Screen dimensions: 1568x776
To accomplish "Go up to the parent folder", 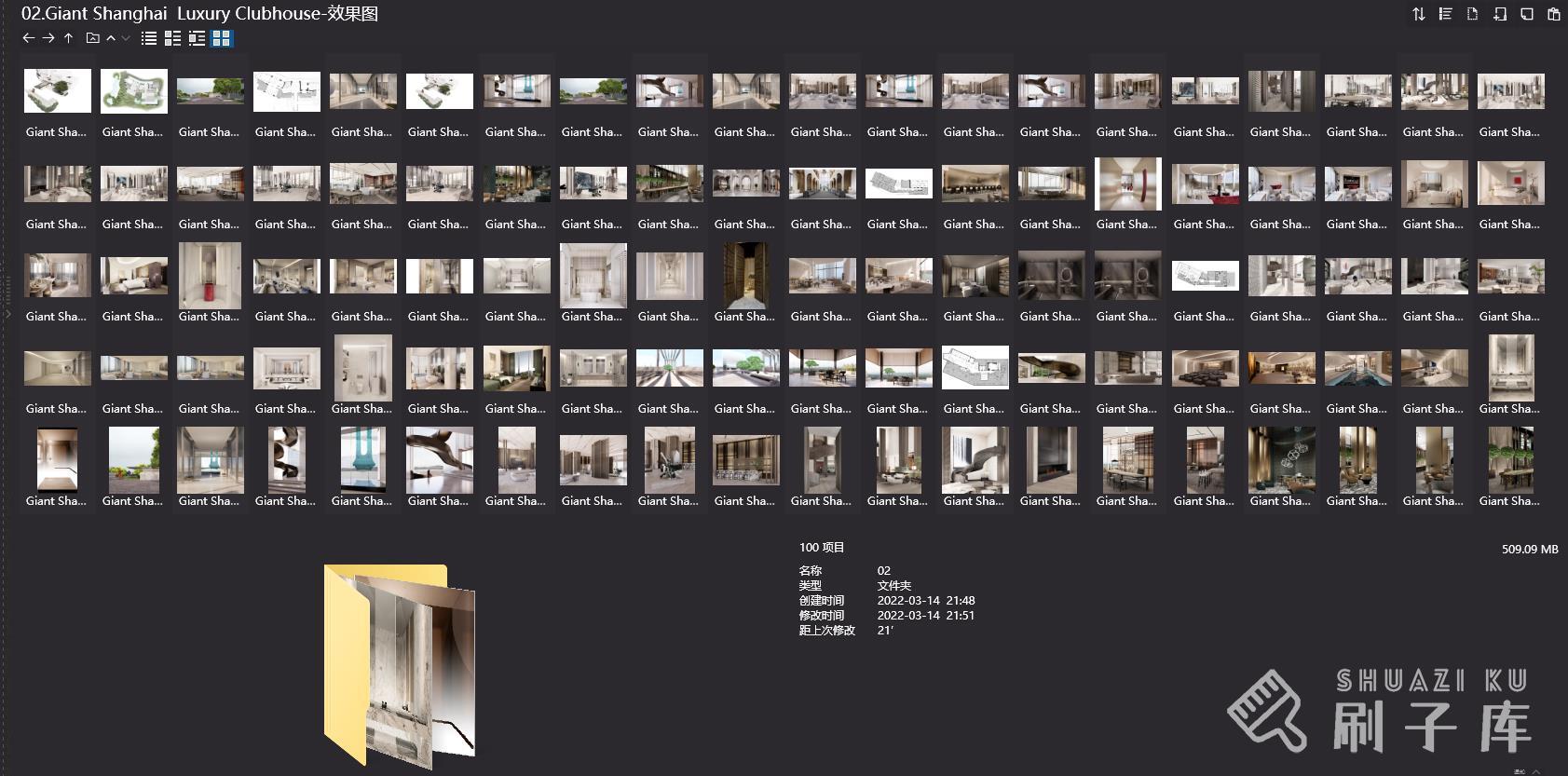I will click(x=68, y=38).
